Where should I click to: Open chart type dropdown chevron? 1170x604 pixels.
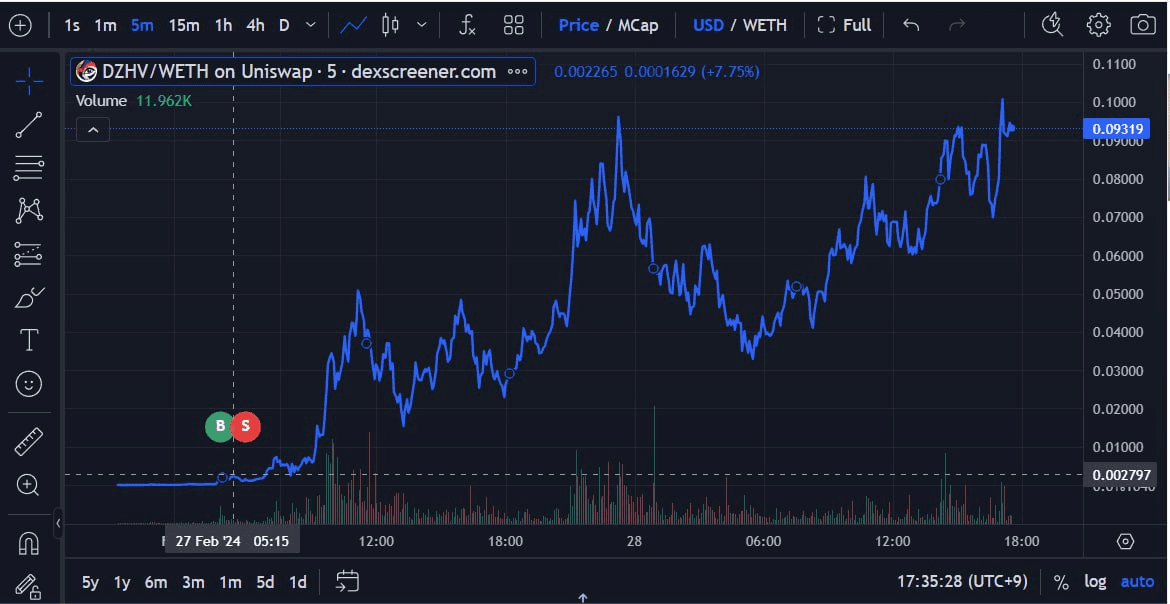click(422, 25)
